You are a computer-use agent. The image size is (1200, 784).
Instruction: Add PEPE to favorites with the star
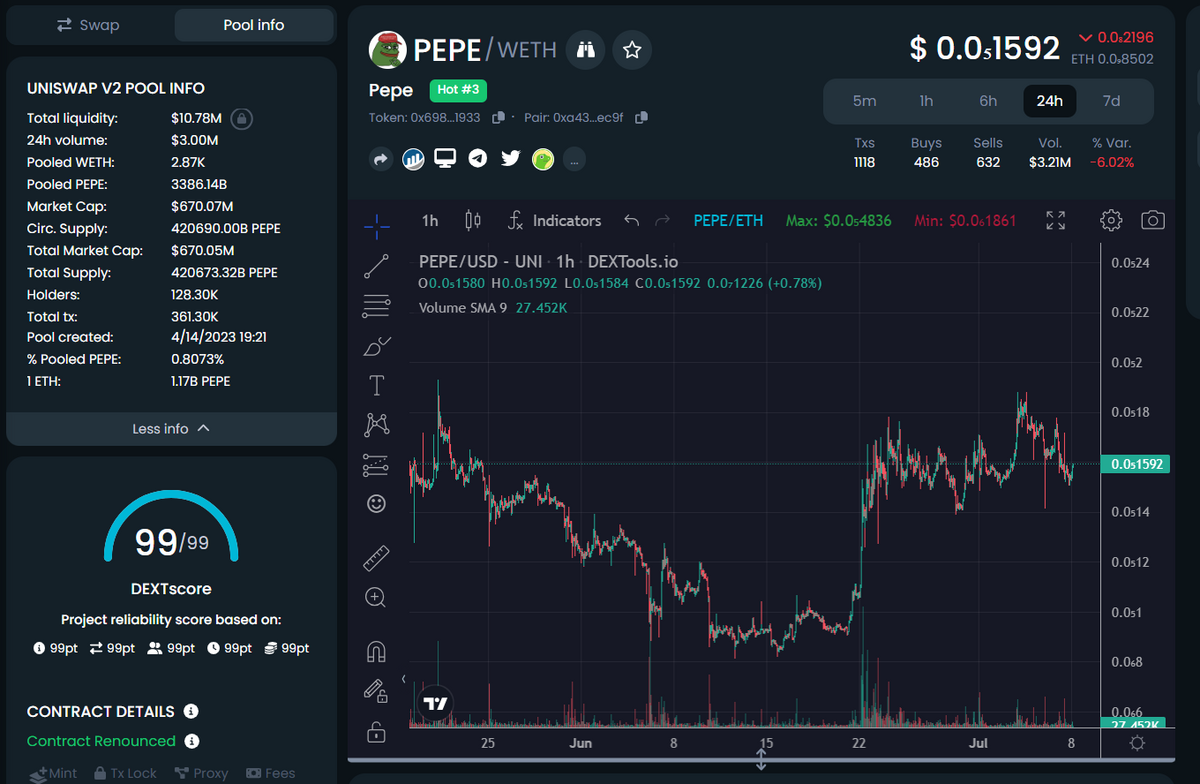pos(632,50)
